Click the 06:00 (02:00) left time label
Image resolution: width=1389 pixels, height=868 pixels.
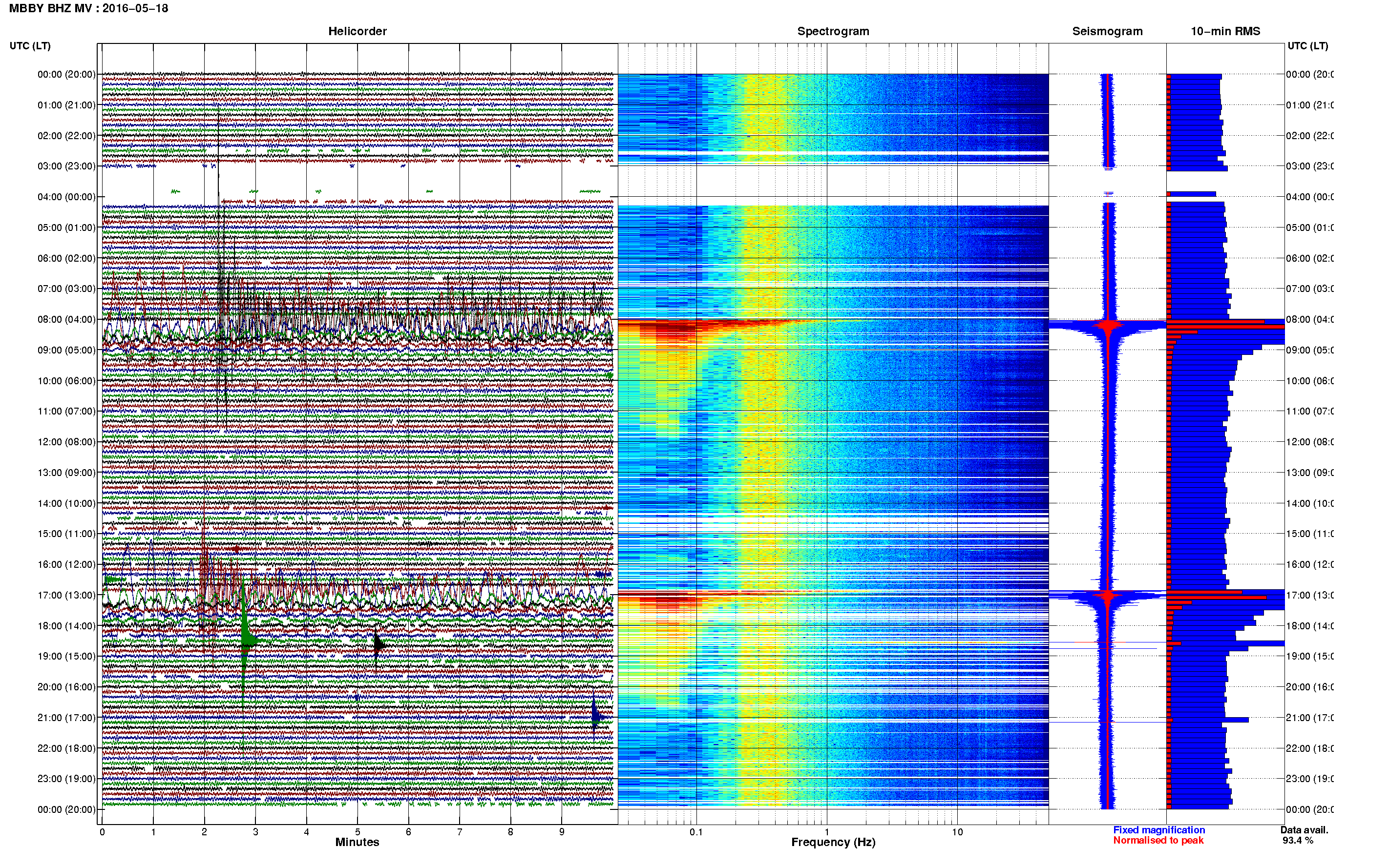66,258
